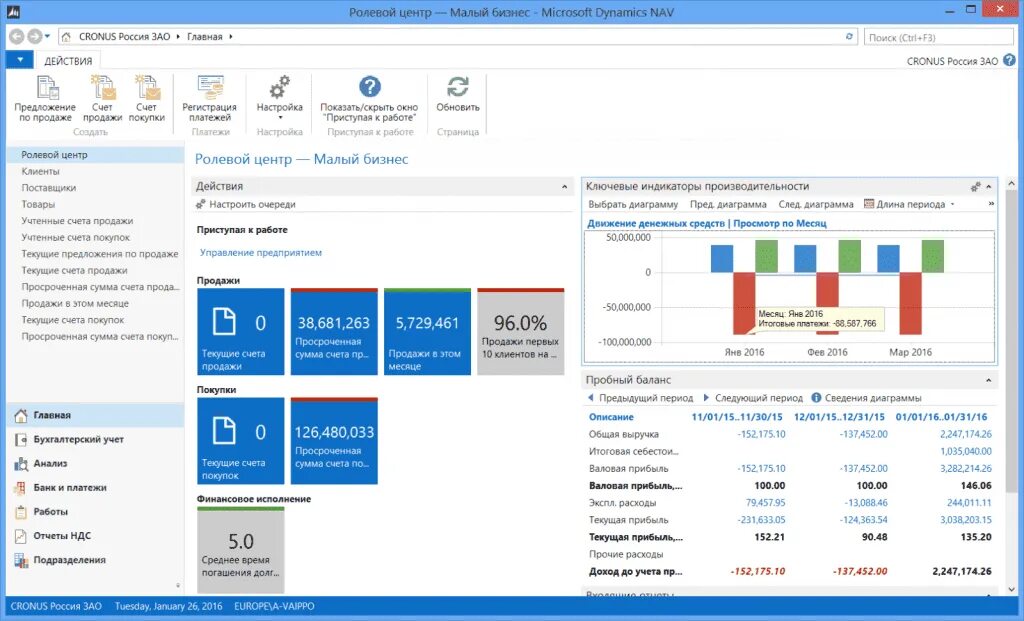Open the 5.0 Среднее время погашения tile

pos(240,550)
